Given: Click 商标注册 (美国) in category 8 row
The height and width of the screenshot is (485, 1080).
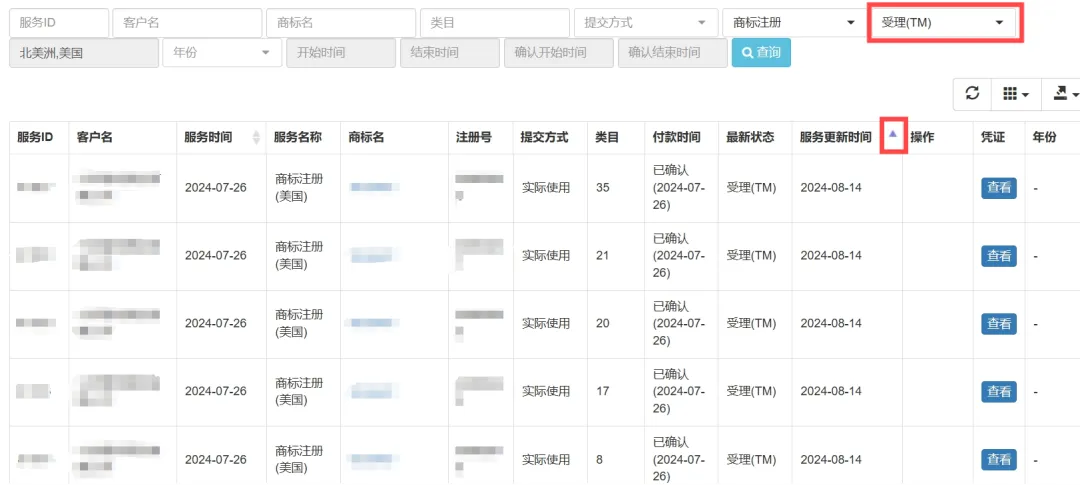Looking at the screenshot, I should coord(299,459).
